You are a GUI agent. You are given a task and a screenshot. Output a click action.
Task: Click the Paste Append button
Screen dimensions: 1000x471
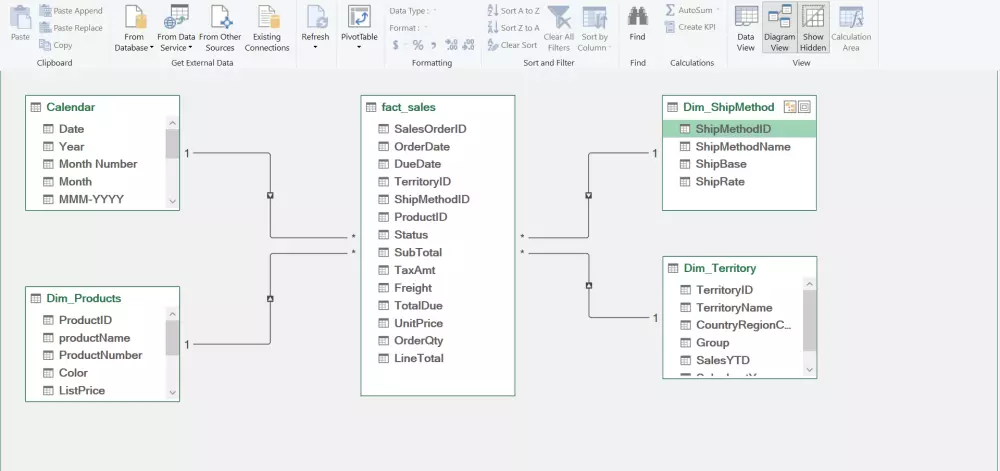tap(70, 11)
